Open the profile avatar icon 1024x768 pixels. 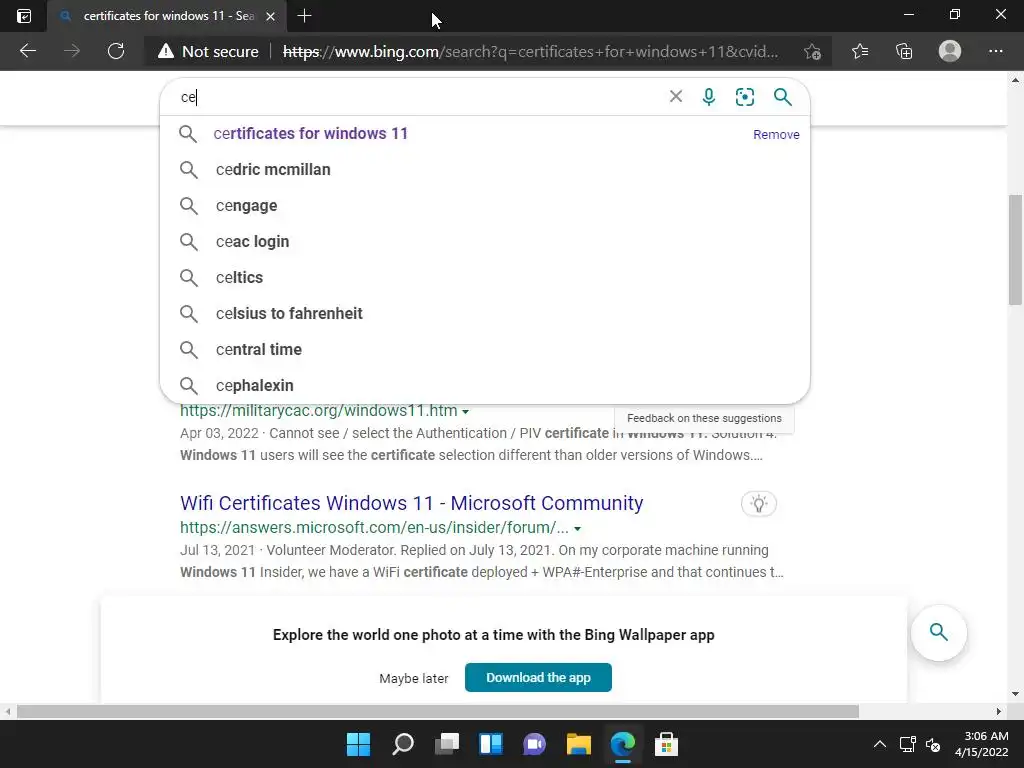(950, 51)
